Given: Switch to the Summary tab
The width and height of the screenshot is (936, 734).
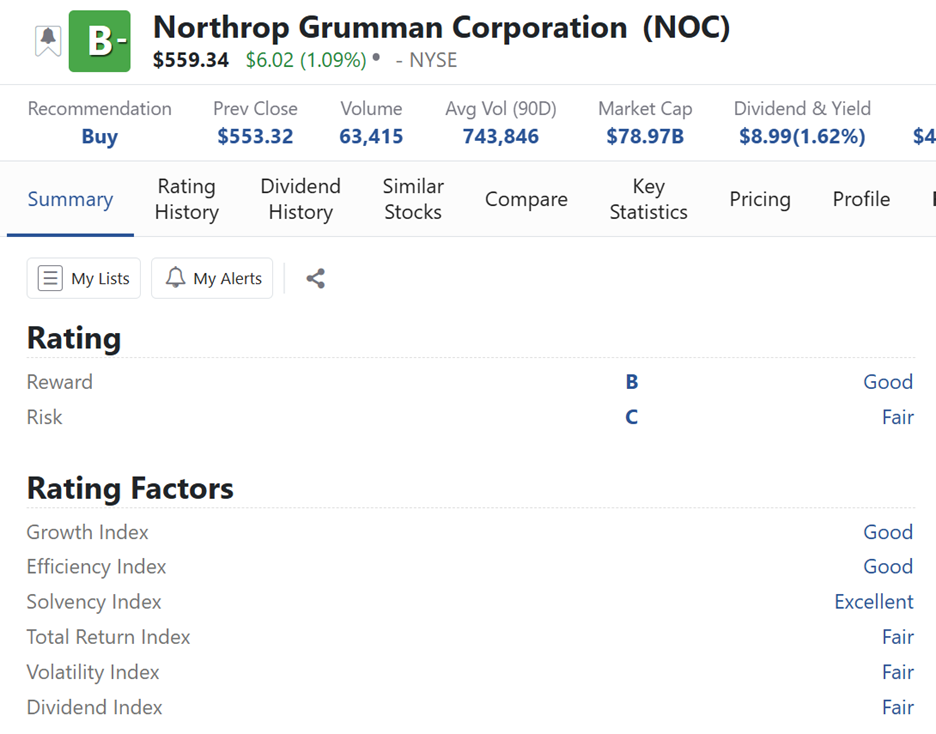Looking at the screenshot, I should click(70, 199).
